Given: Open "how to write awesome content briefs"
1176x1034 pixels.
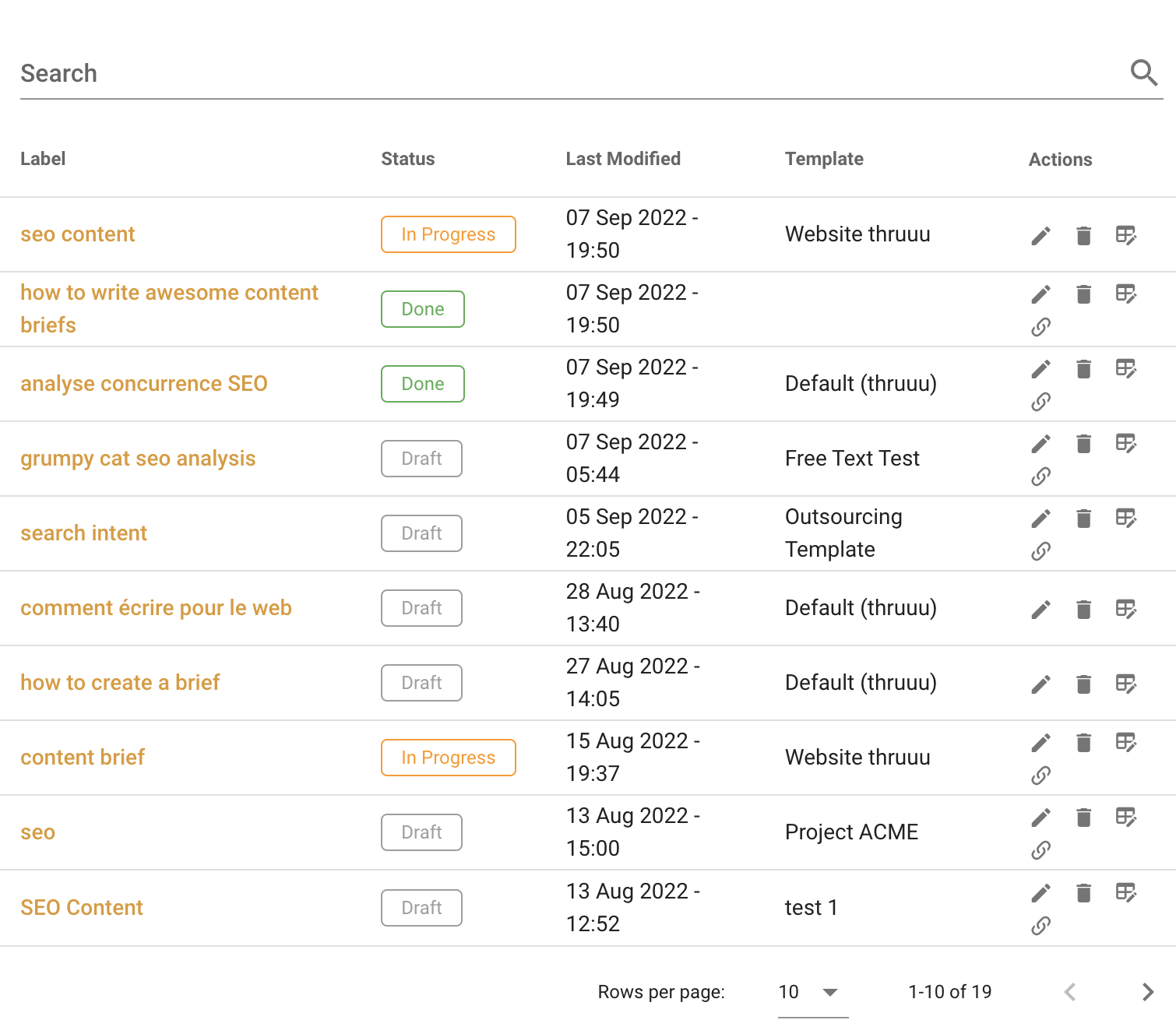Looking at the screenshot, I should 170,308.
